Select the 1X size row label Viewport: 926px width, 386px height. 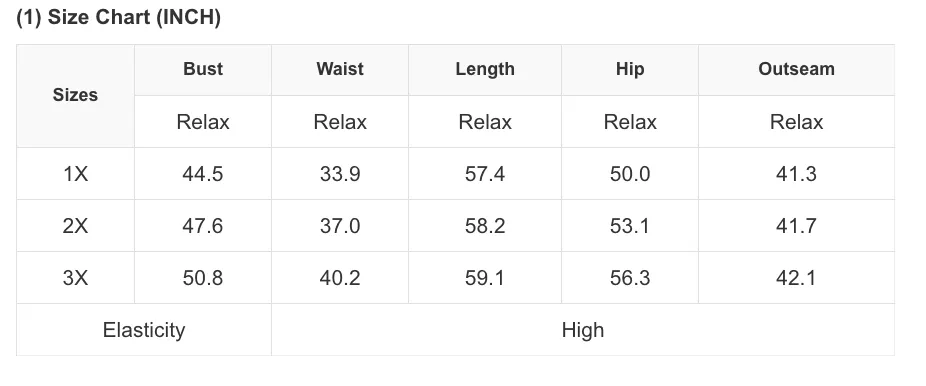pos(75,174)
